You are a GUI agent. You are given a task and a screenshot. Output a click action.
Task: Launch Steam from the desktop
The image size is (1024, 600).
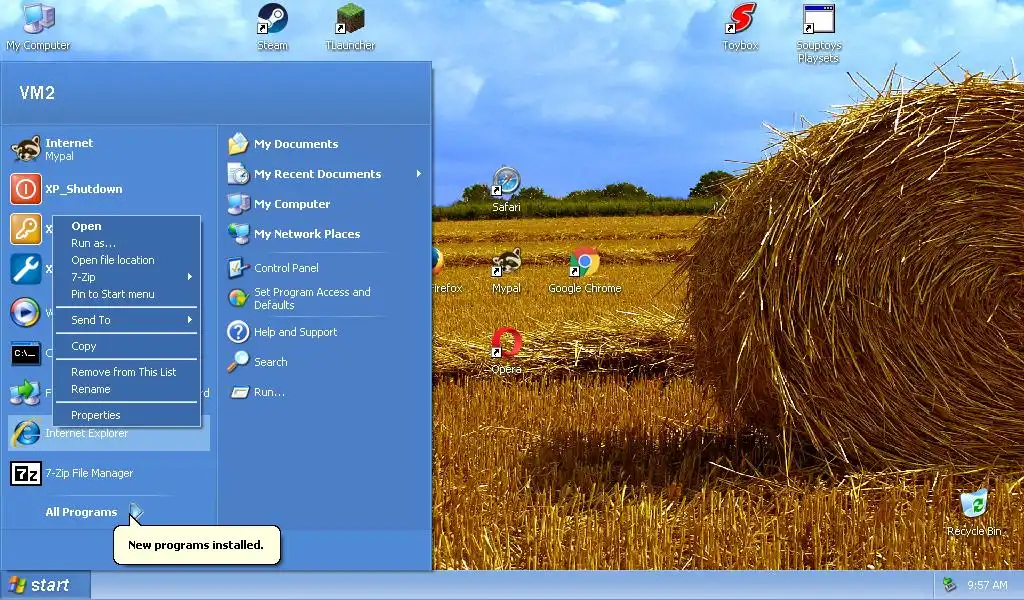coord(272,26)
